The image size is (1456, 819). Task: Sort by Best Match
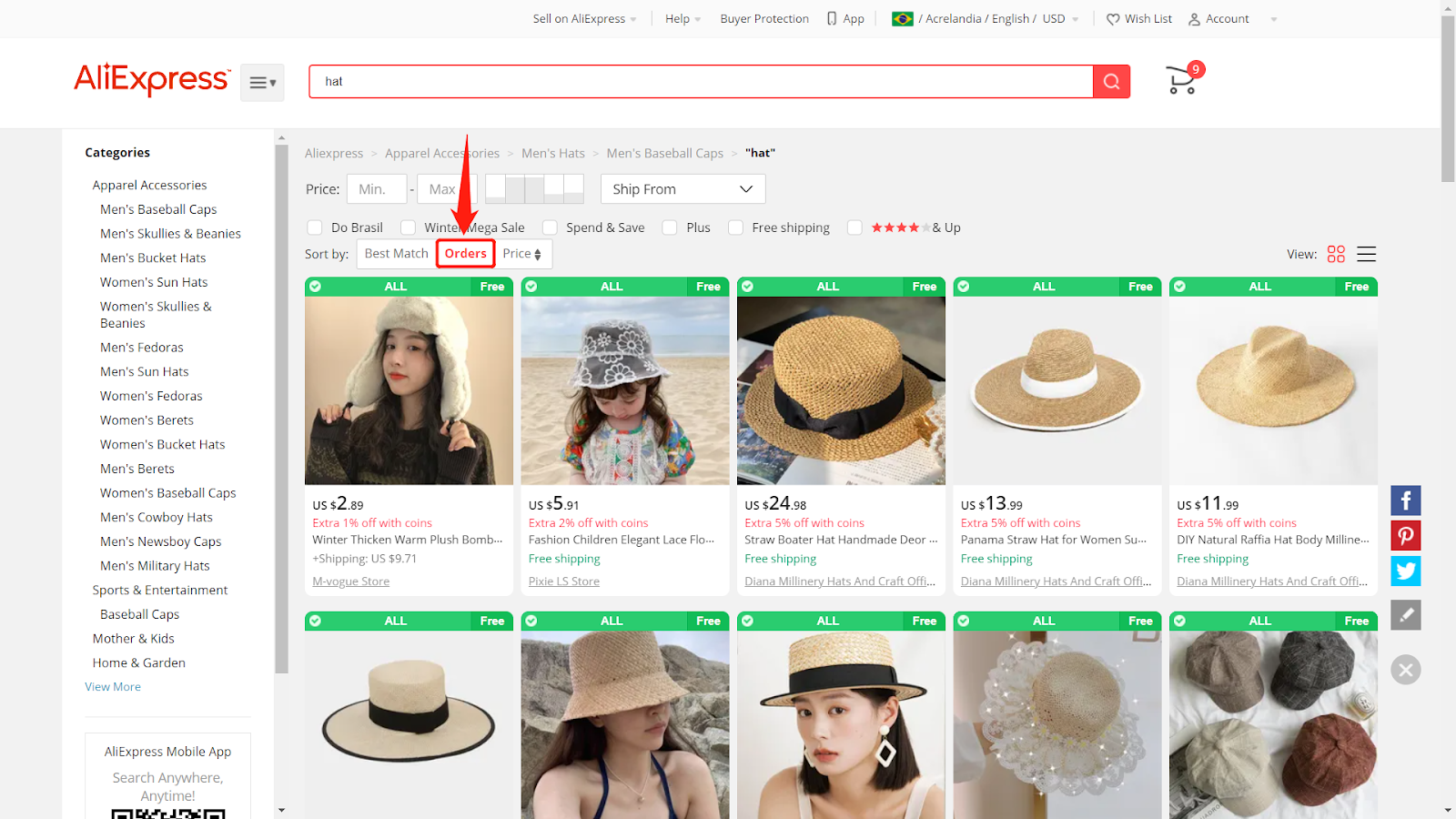(x=396, y=254)
